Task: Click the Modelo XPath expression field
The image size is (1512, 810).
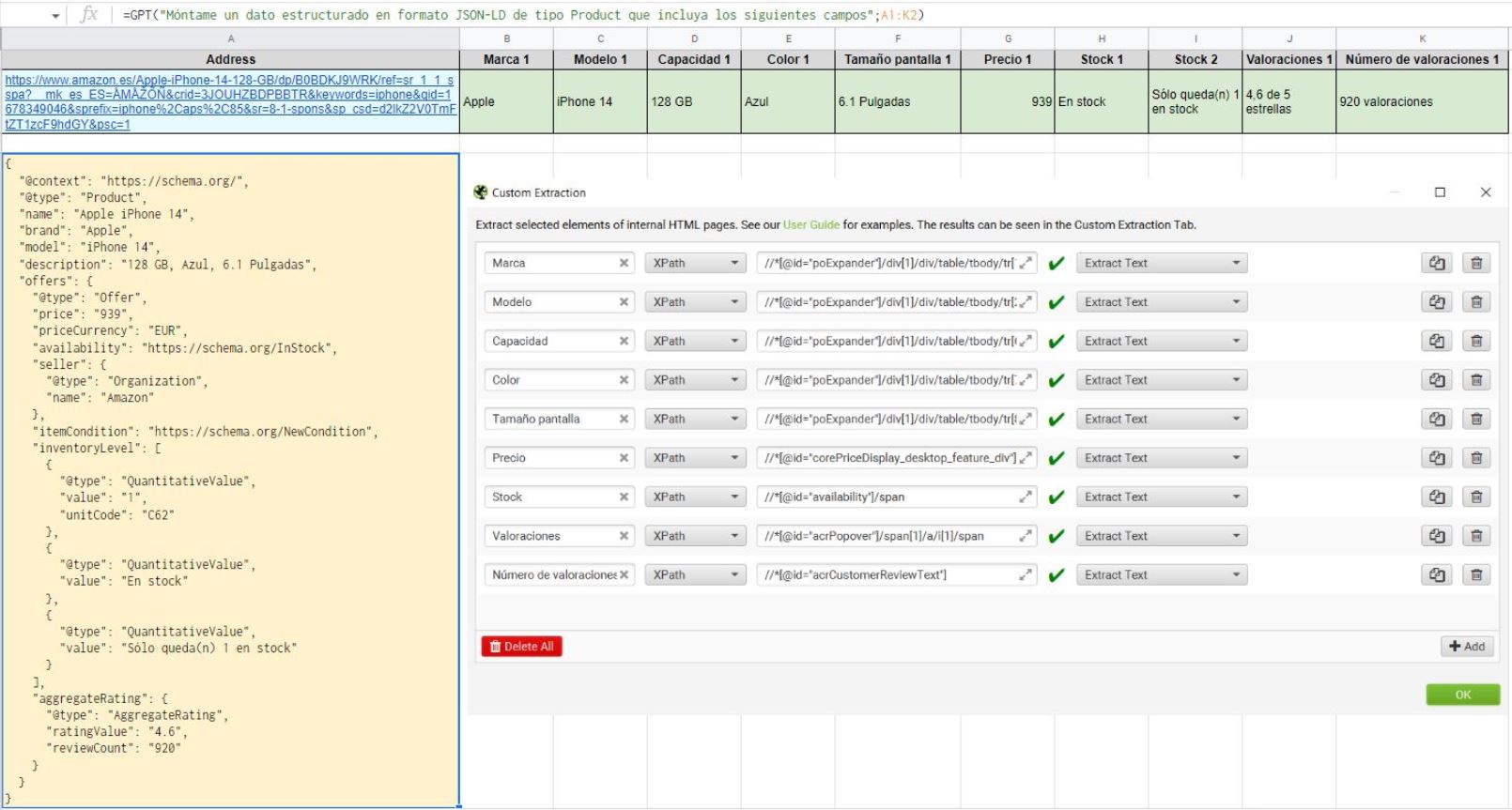Action: click(x=888, y=302)
